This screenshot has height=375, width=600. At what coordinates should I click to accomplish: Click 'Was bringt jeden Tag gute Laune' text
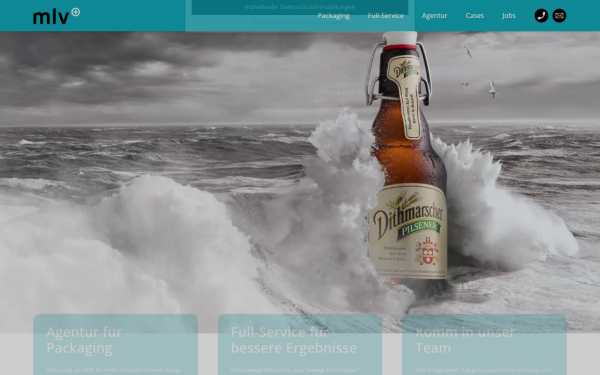click(x=483, y=370)
